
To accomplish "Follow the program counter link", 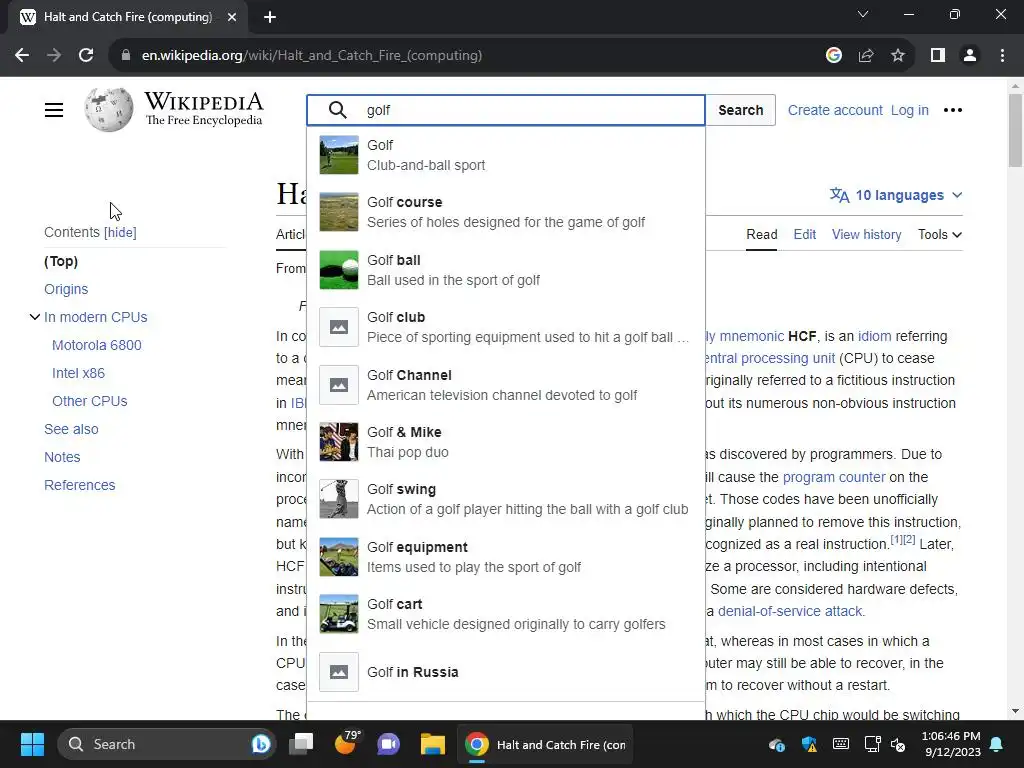I will click(834, 477).
